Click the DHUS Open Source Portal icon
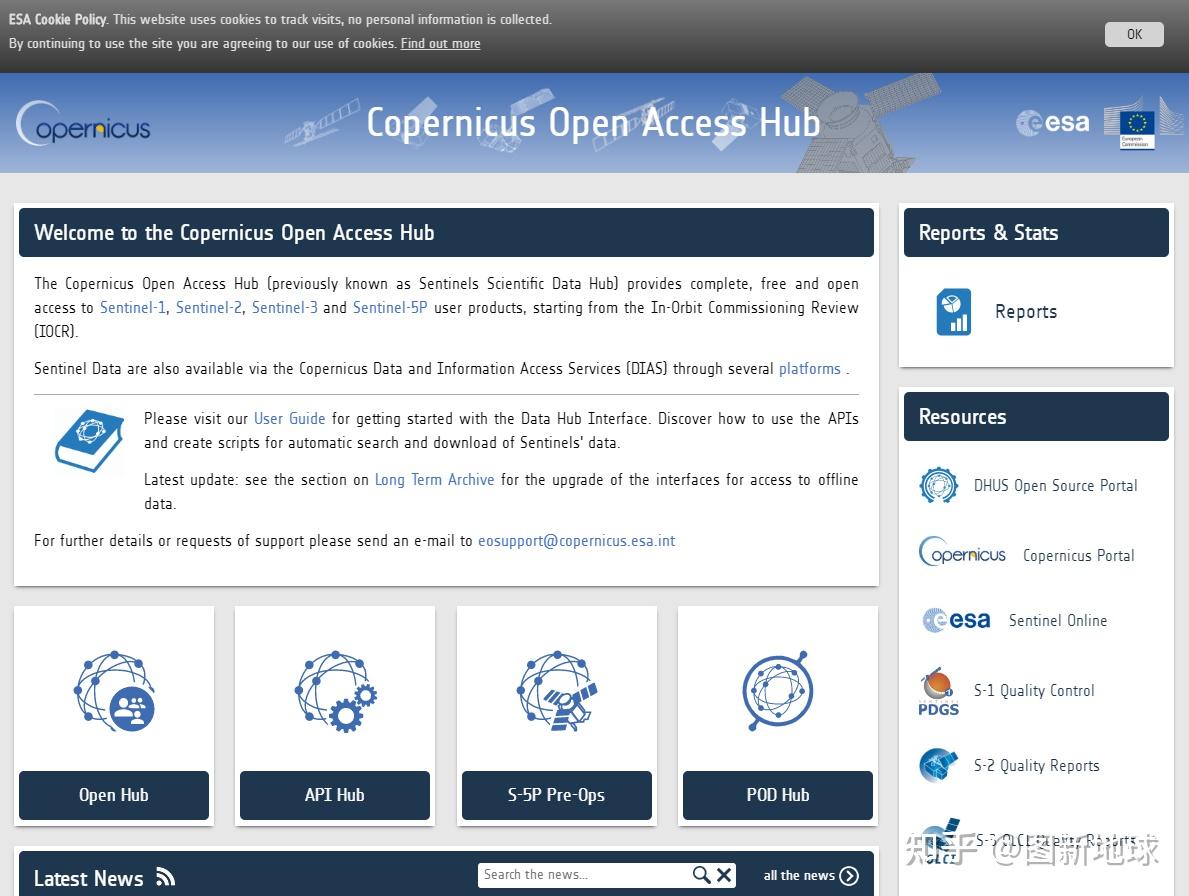This screenshot has height=896, width=1189. [939, 485]
